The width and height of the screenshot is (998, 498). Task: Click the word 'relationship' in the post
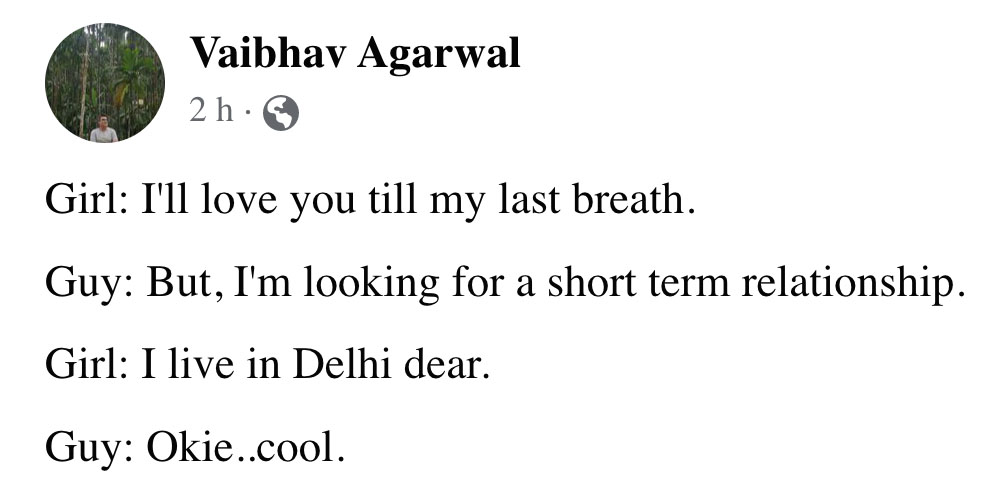coord(849,284)
